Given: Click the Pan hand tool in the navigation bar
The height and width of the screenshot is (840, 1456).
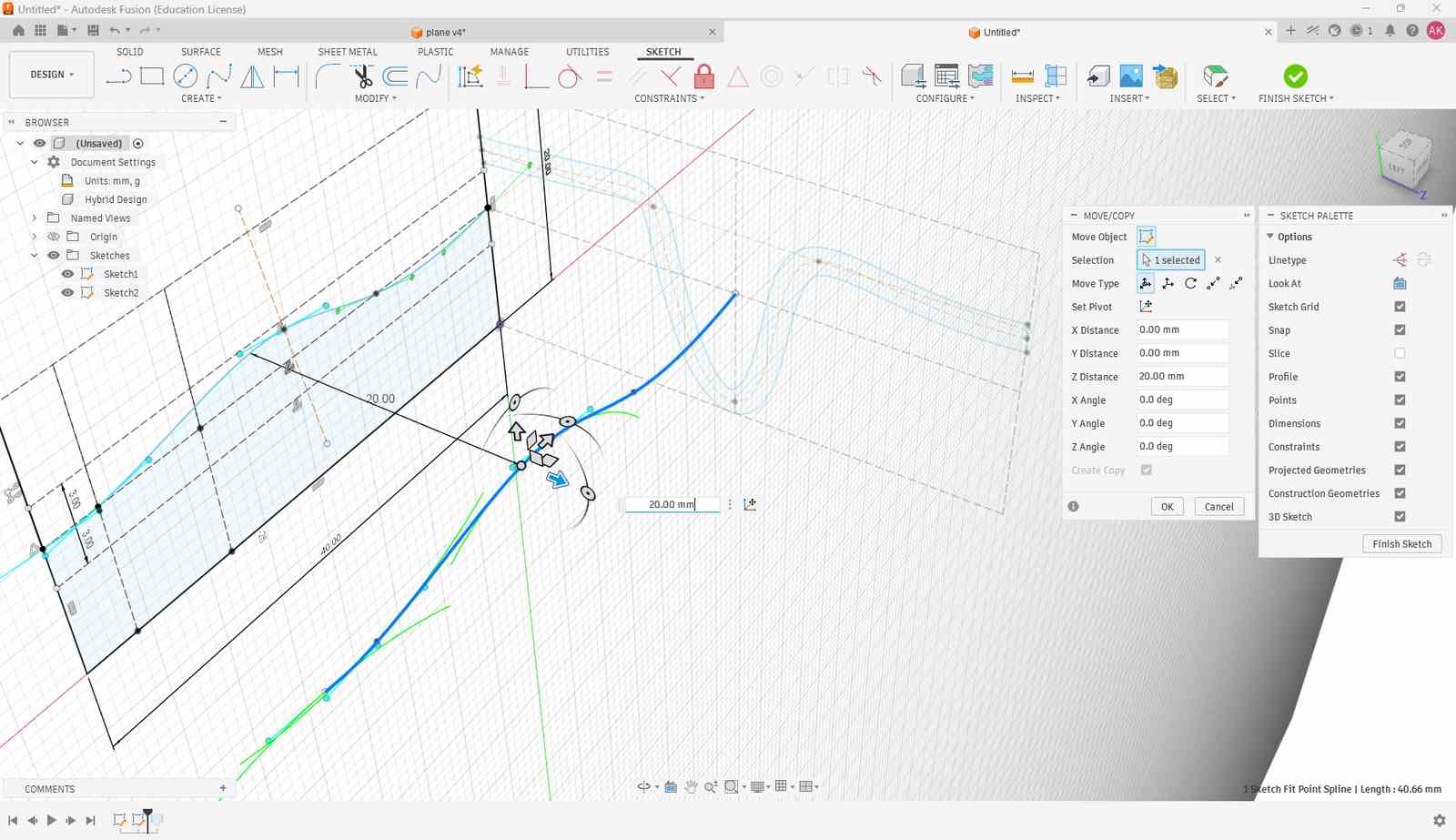Looking at the screenshot, I should (x=691, y=786).
